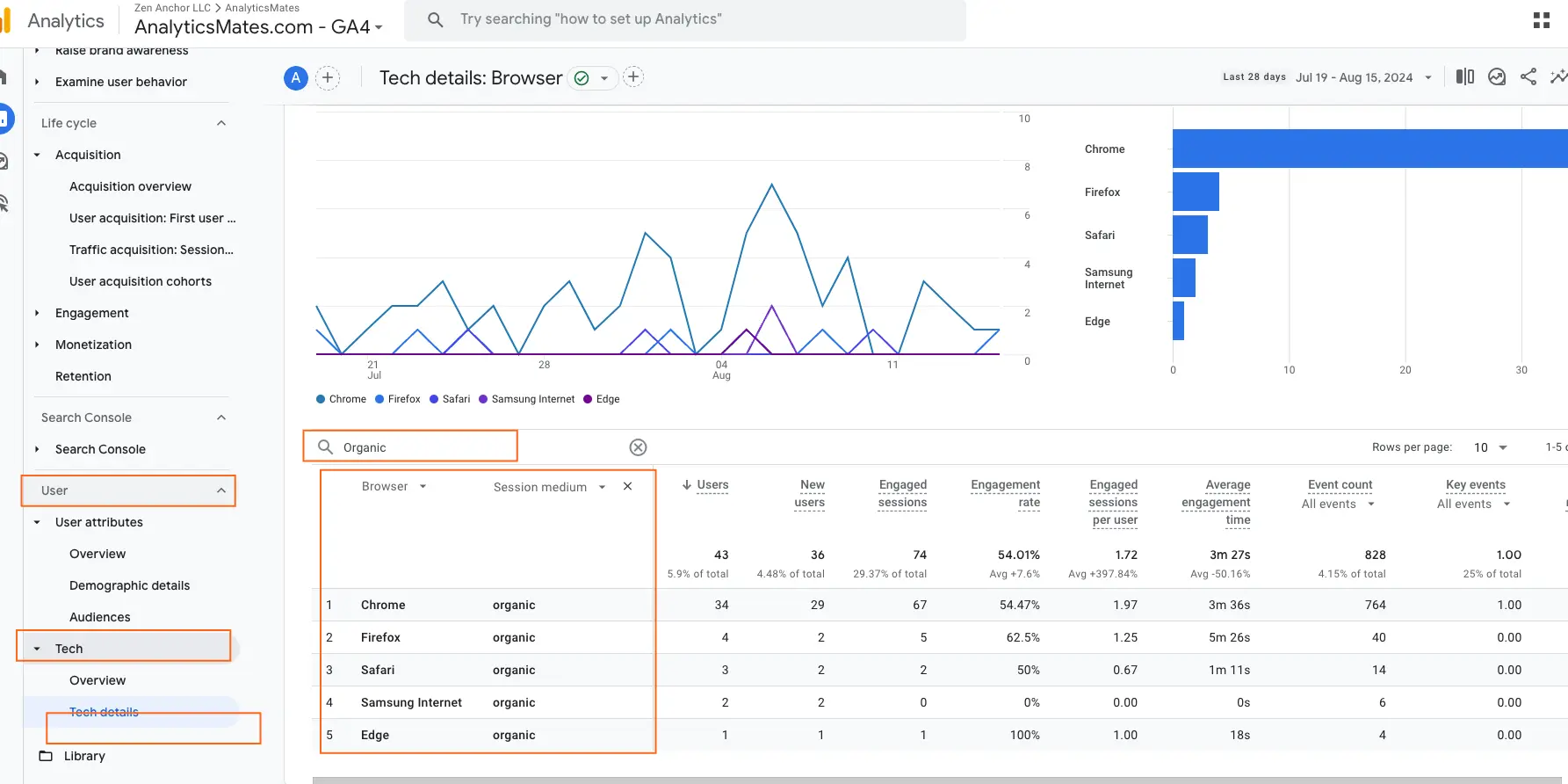Expand Examine user behavior
The height and width of the screenshot is (784, 1568).
click(37, 82)
